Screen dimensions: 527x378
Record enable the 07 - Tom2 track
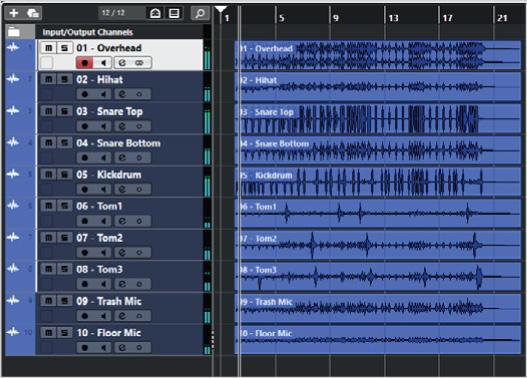coord(84,253)
